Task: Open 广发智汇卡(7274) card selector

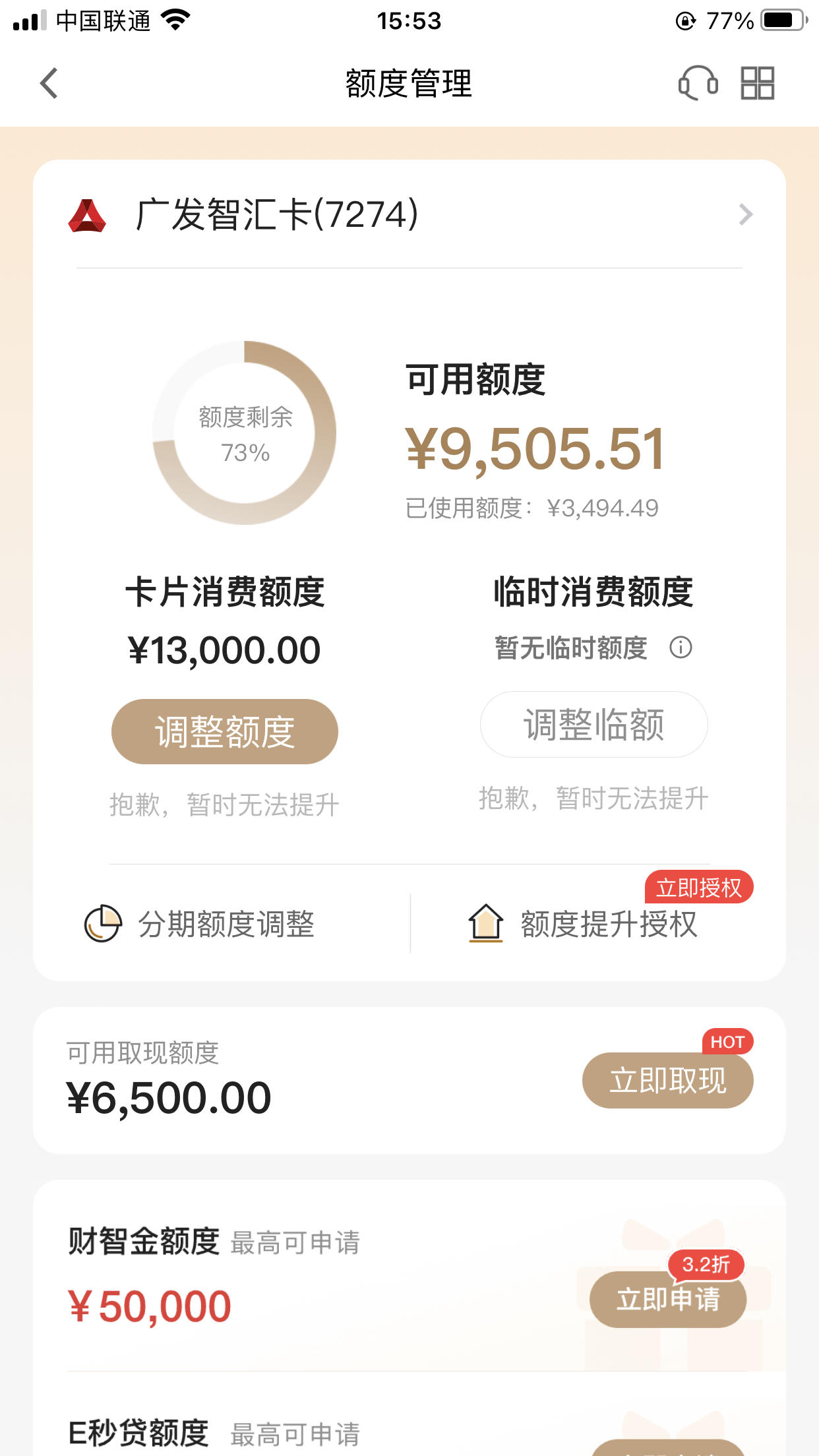Action: (409, 215)
